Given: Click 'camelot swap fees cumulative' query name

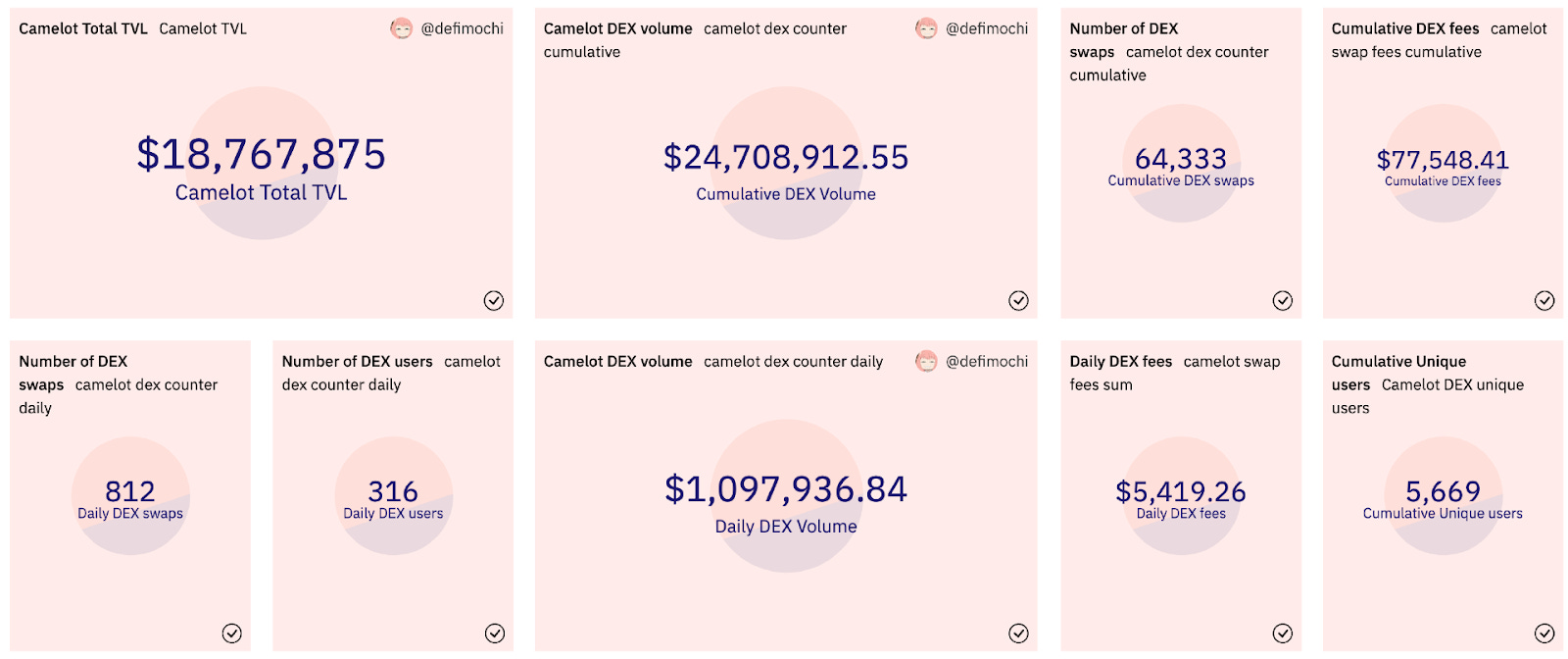Looking at the screenshot, I should click(x=1439, y=40).
